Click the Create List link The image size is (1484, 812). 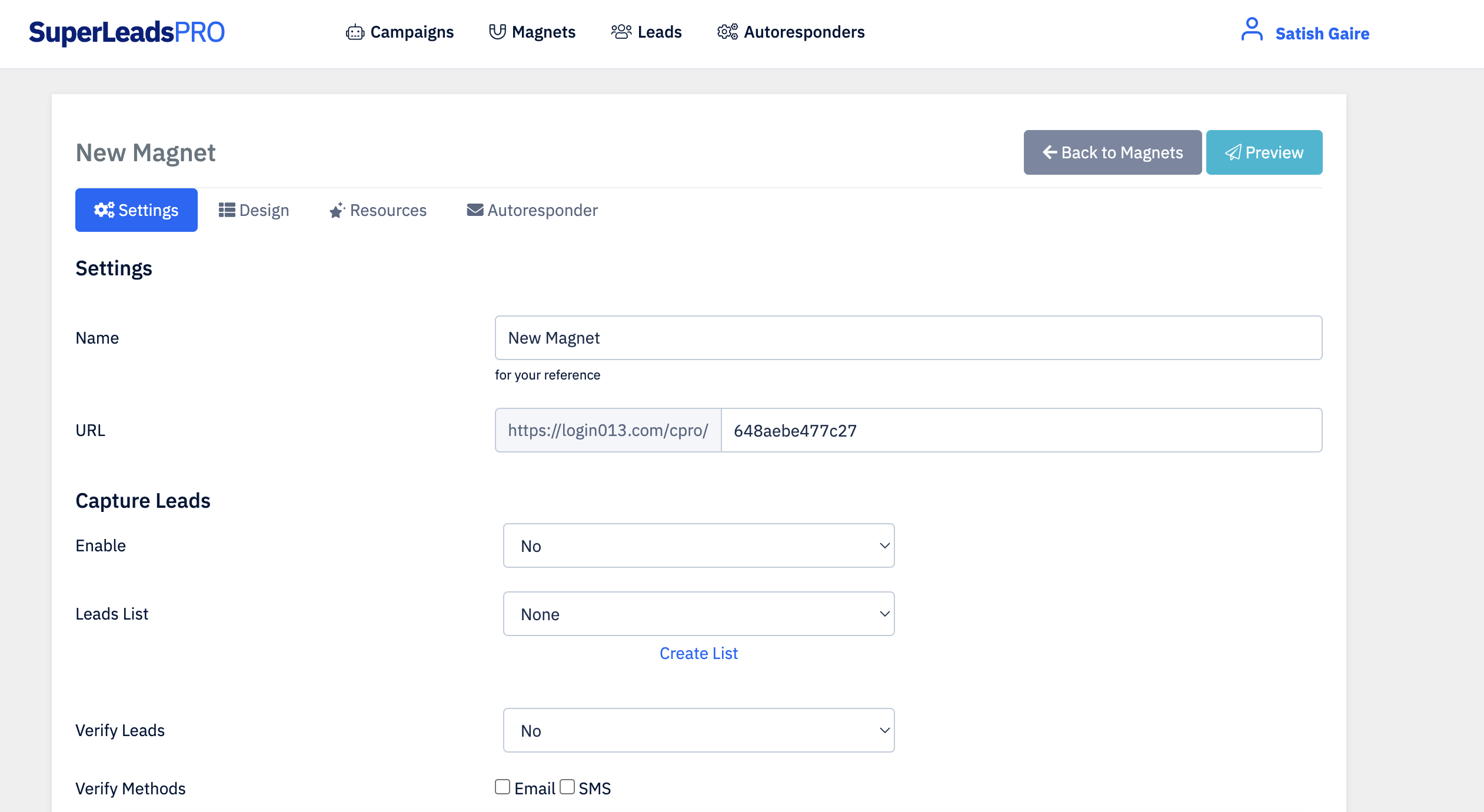click(698, 653)
